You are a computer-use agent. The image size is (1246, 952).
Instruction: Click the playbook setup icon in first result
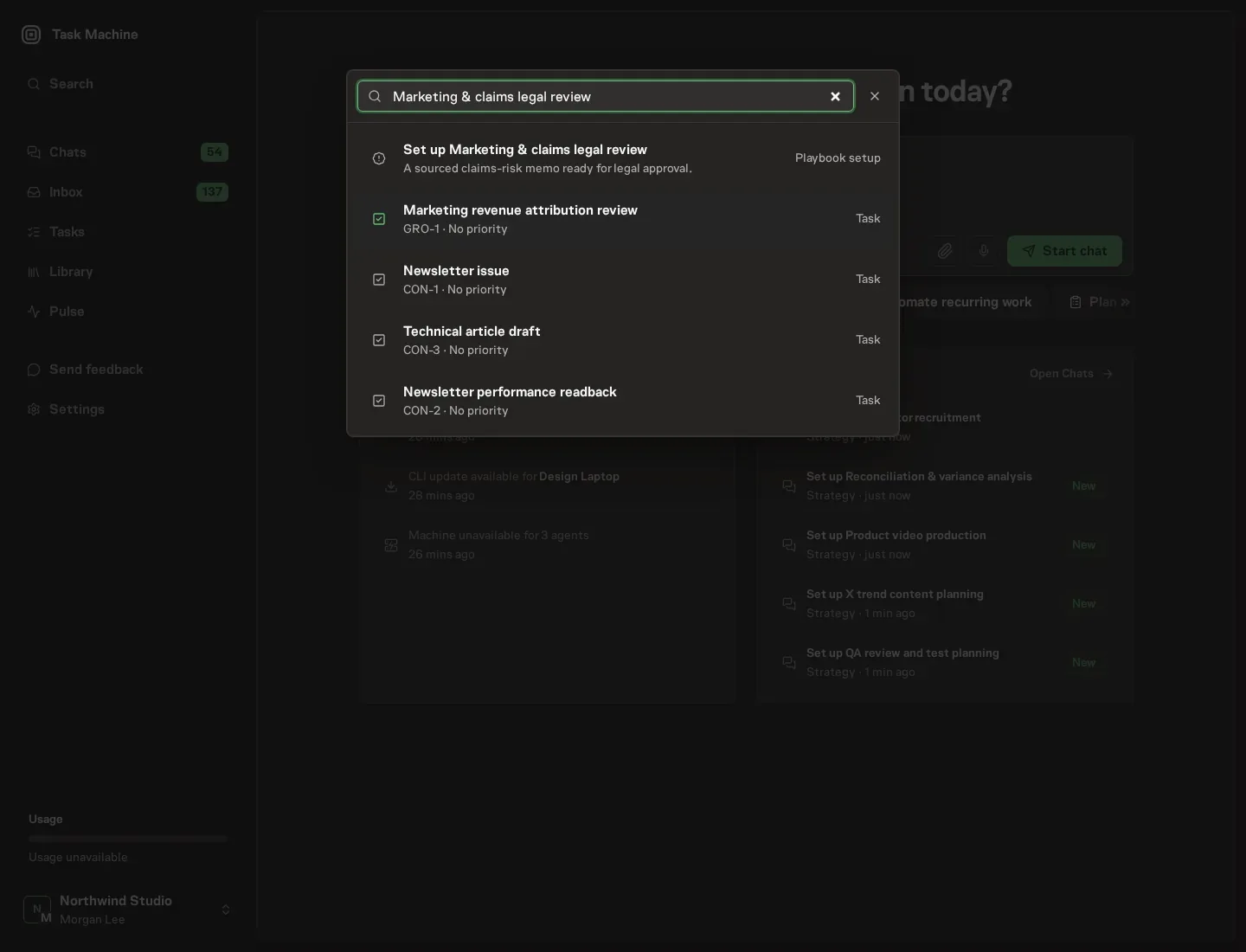379,158
